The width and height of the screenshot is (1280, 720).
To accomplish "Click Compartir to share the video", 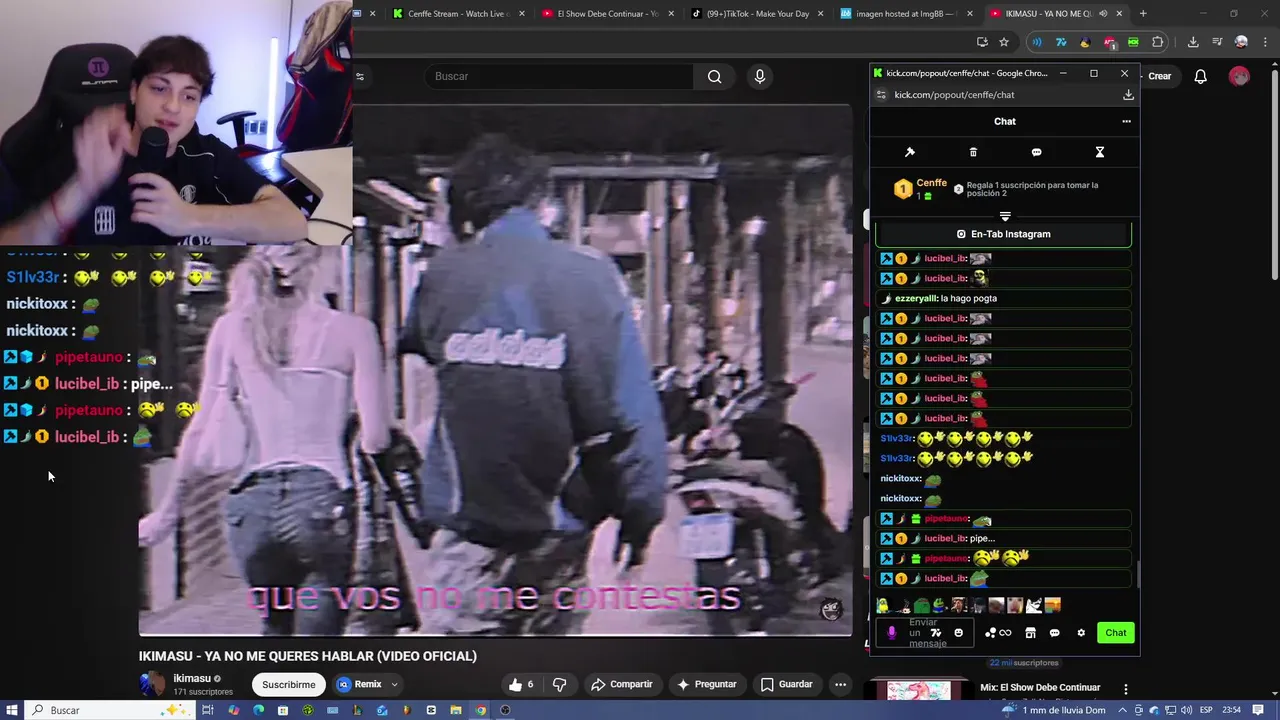I will (621, 684).
